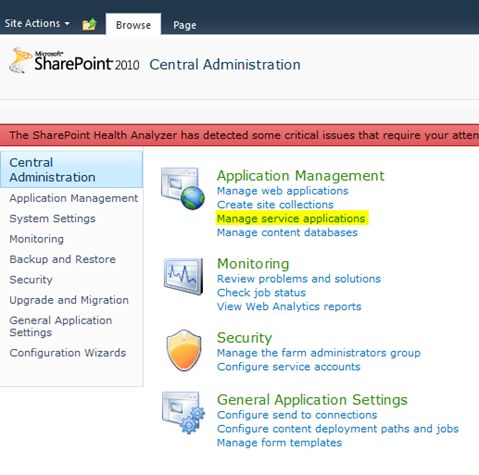The image size is (479, 475).
Task: Click the Health Analyzer critical issues banner
Action: pyautogui.click(x=239, y=135)
